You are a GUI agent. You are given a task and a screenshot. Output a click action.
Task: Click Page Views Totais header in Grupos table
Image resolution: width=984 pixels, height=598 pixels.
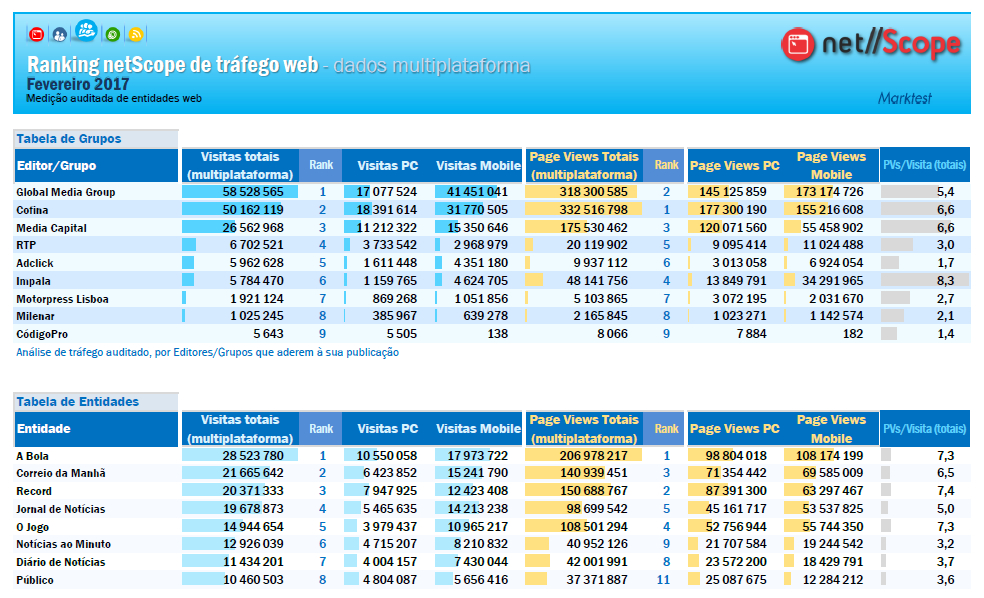tap(584, 166)
